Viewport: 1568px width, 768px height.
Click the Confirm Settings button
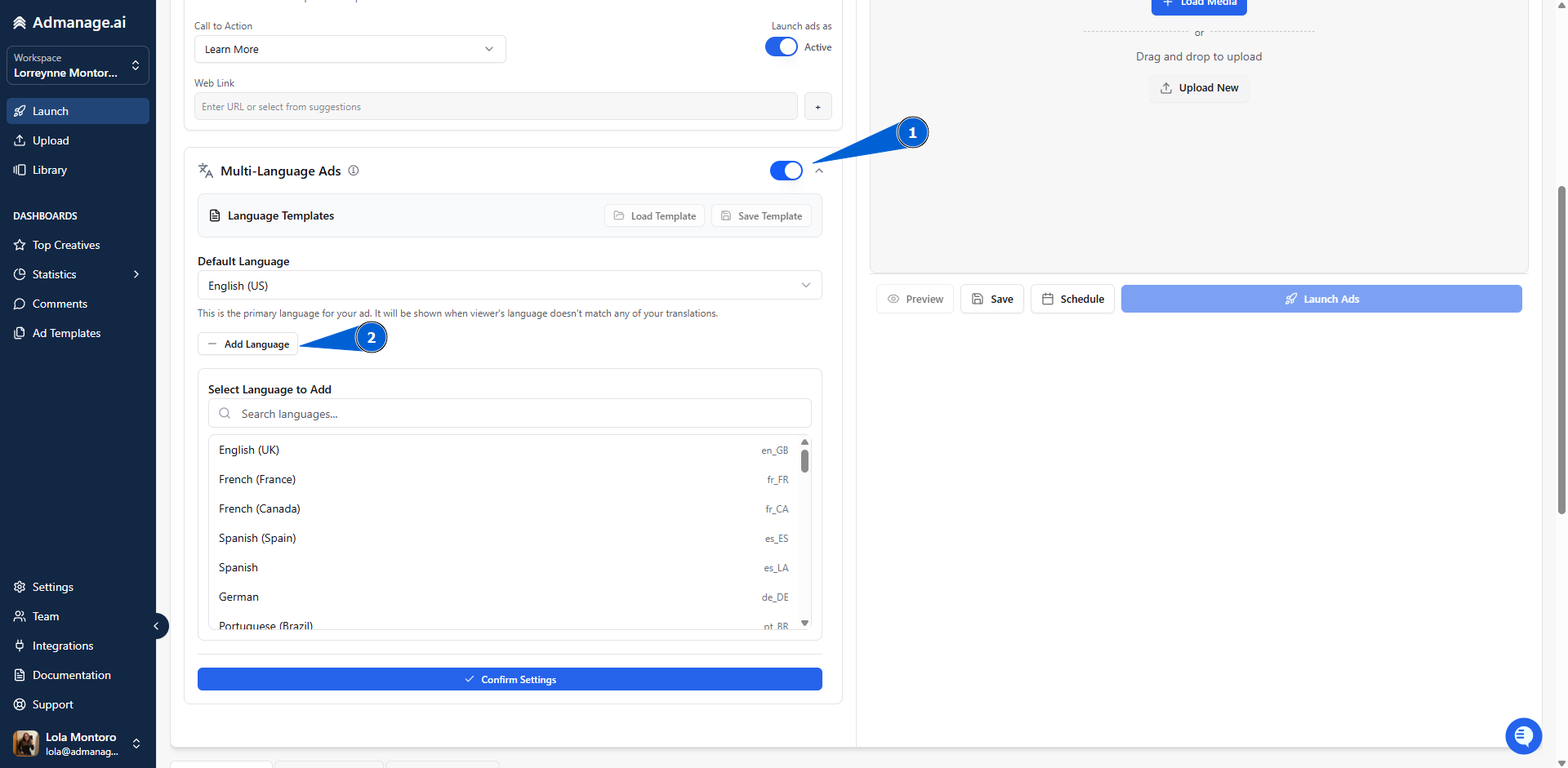(x=510, y=679)
